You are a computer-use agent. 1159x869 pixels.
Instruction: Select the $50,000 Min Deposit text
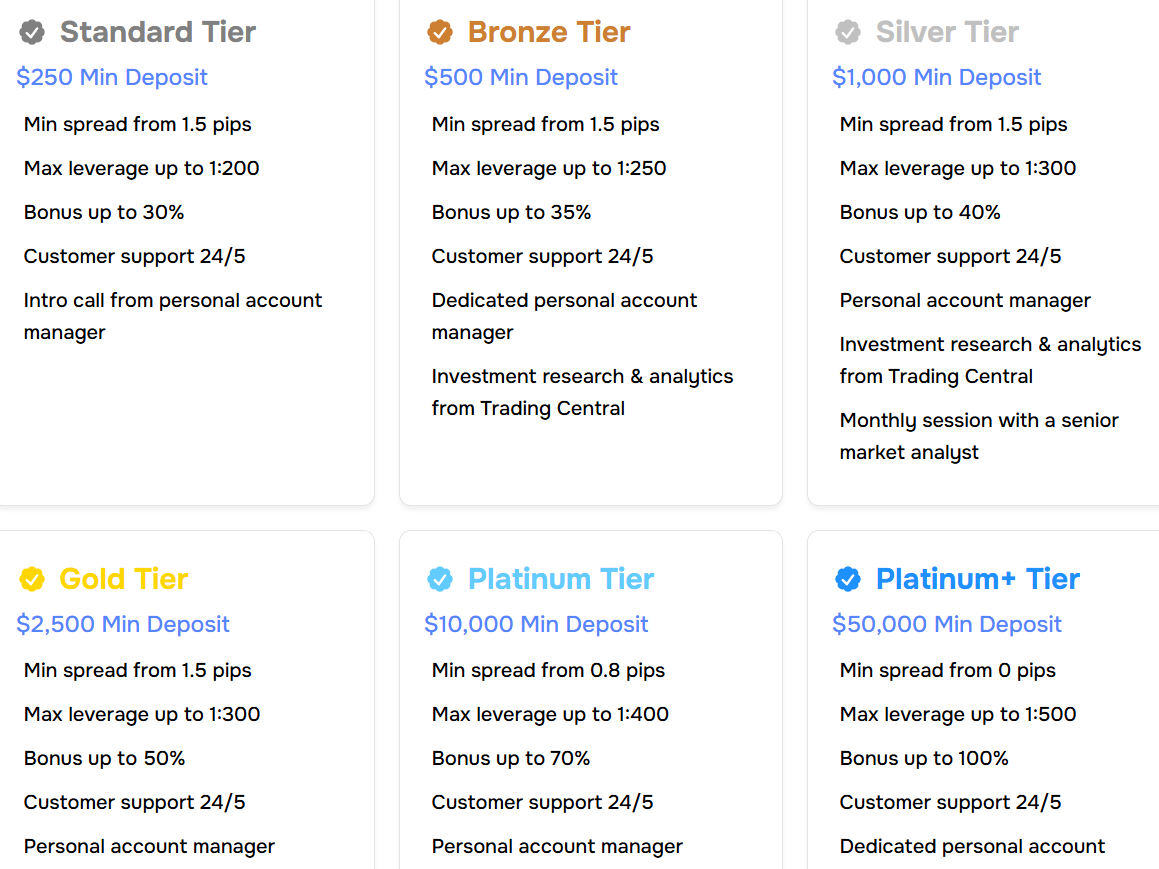coord(947,624)
